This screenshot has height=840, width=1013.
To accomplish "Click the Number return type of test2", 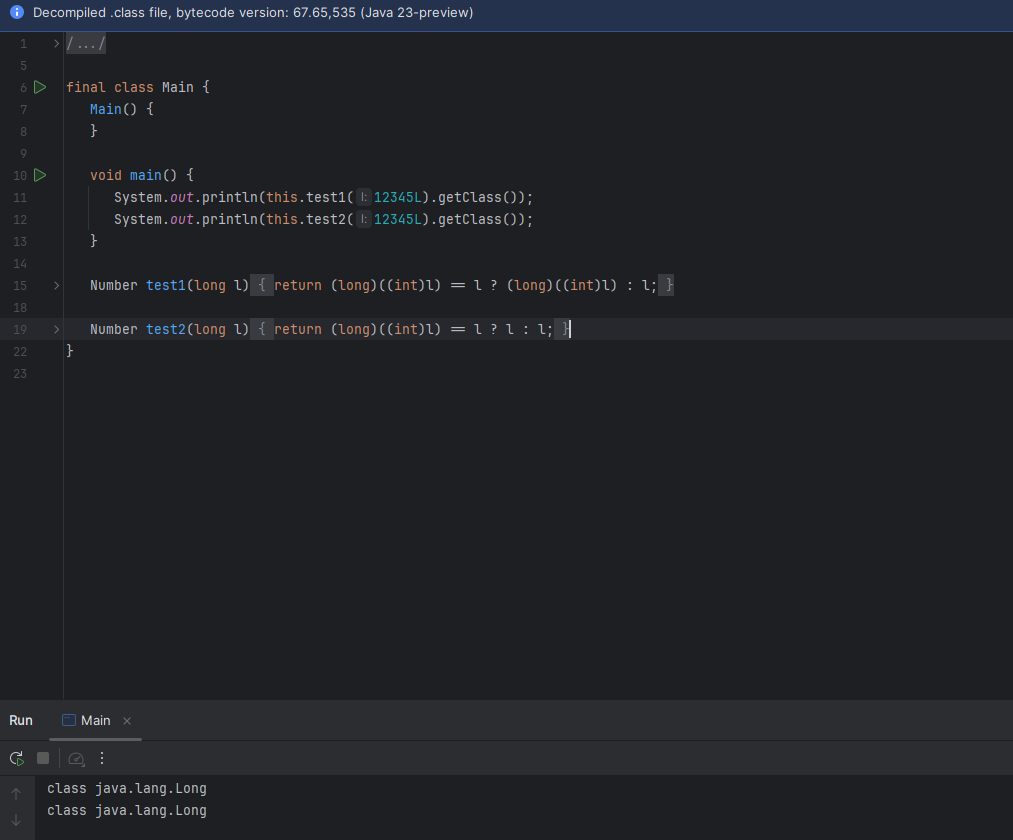I will point(114,329).
